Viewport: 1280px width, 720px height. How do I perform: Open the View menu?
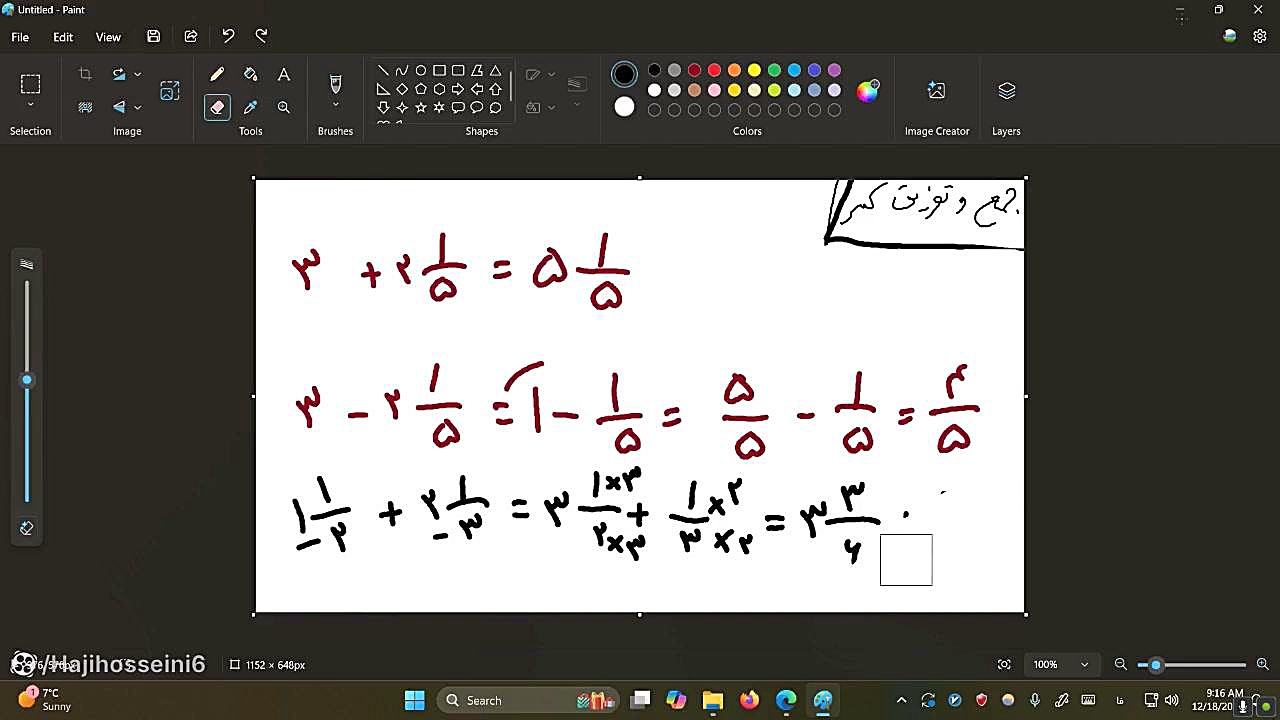point(108,37)
